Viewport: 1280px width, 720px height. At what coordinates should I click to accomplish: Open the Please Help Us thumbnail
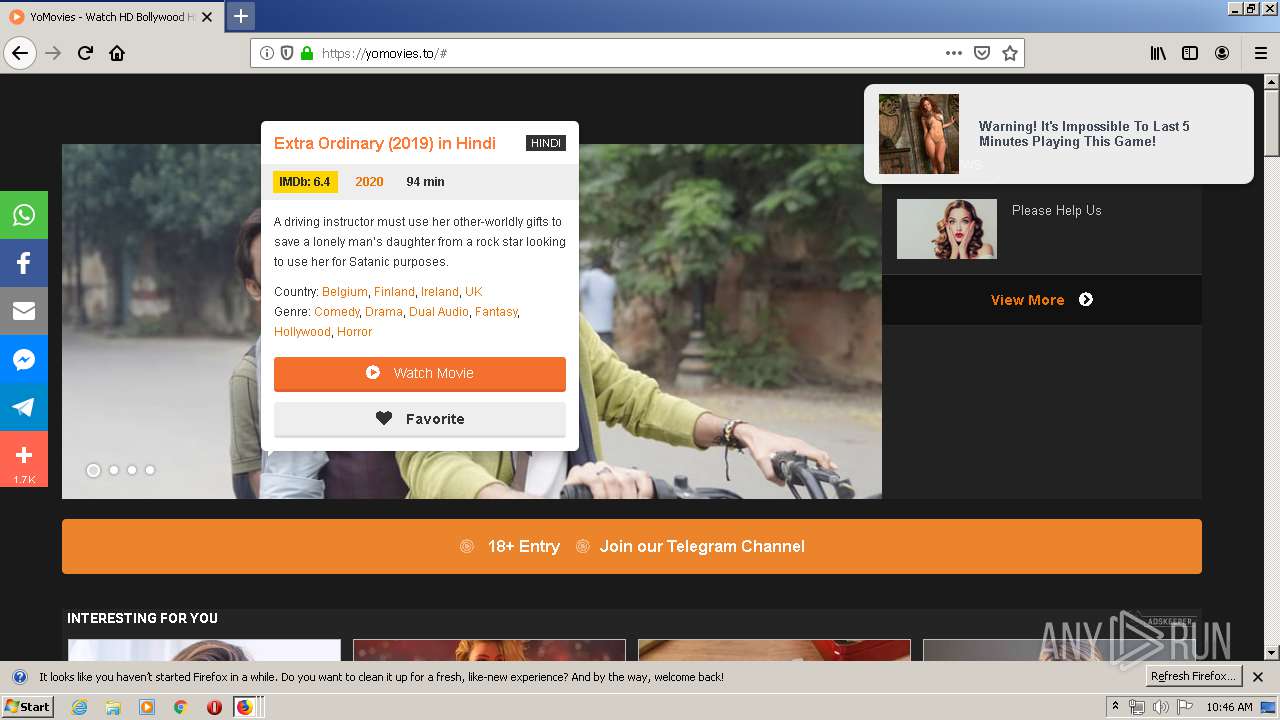947,229
